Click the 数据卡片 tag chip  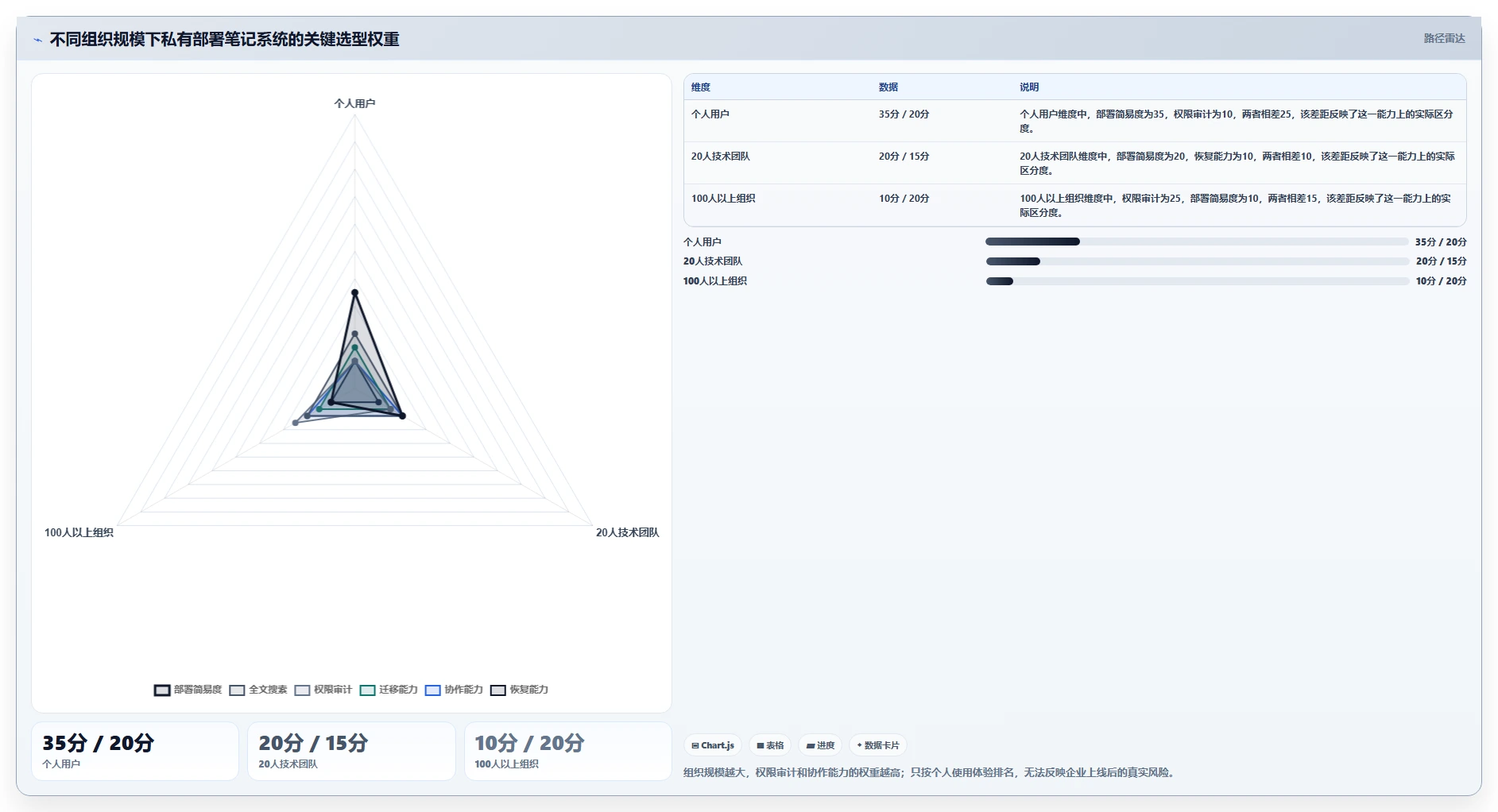coord(878,745)
